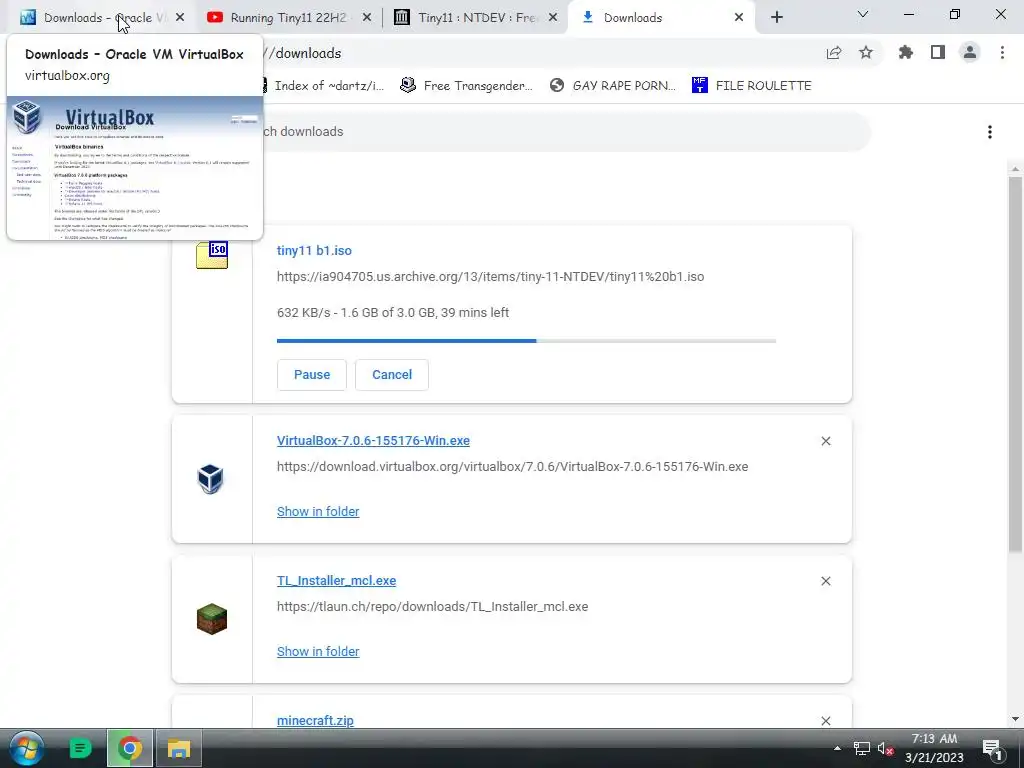Close the Oracle VM VirtualBox tab
The image size is (1024, 768).
[x=180, y=18]
